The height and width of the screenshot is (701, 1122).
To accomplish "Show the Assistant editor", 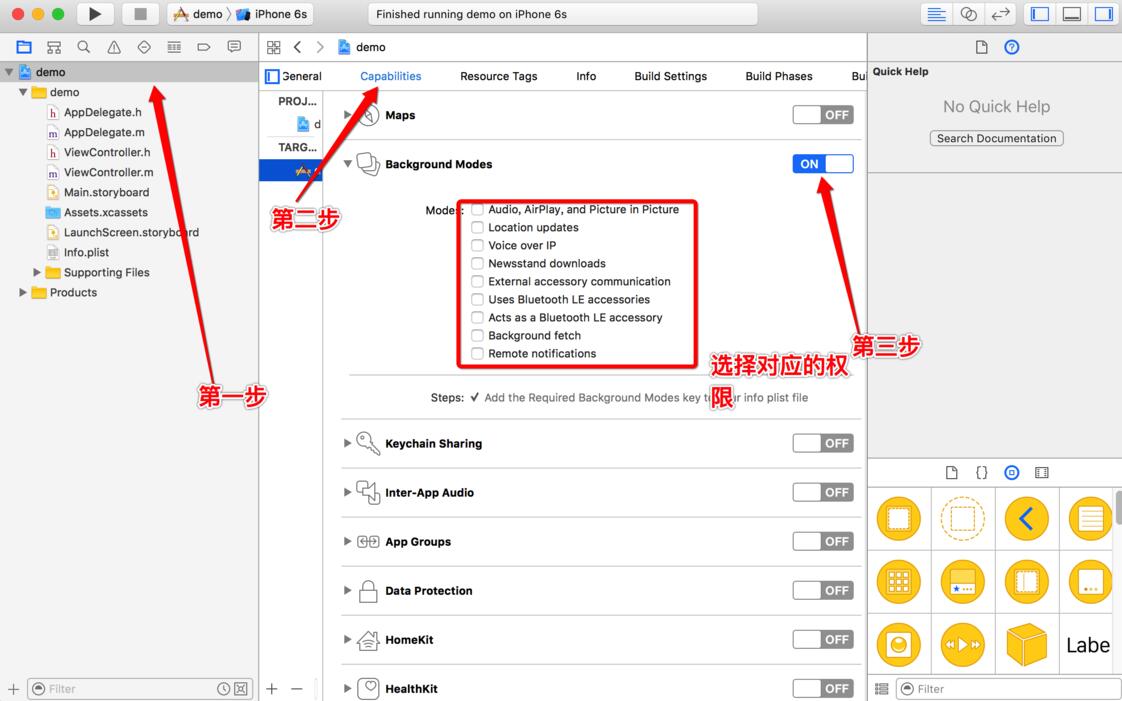I will tap(968, 14).
